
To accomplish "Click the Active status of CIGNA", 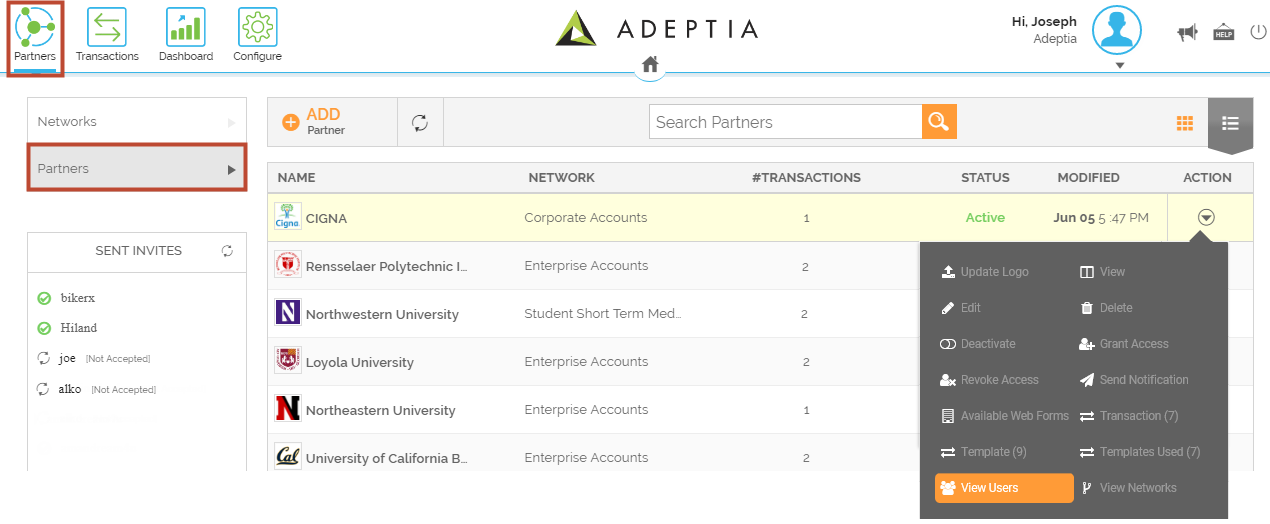I will (x=985, y=217).
